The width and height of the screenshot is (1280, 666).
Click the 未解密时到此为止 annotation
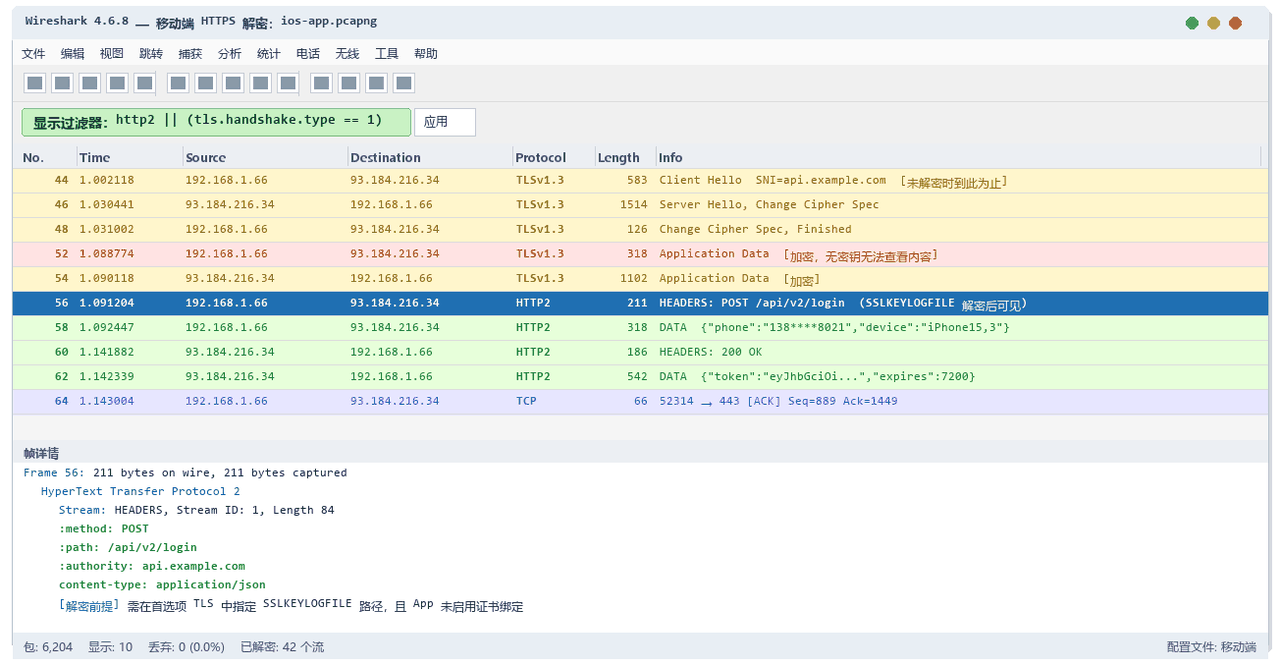point(954,182)
